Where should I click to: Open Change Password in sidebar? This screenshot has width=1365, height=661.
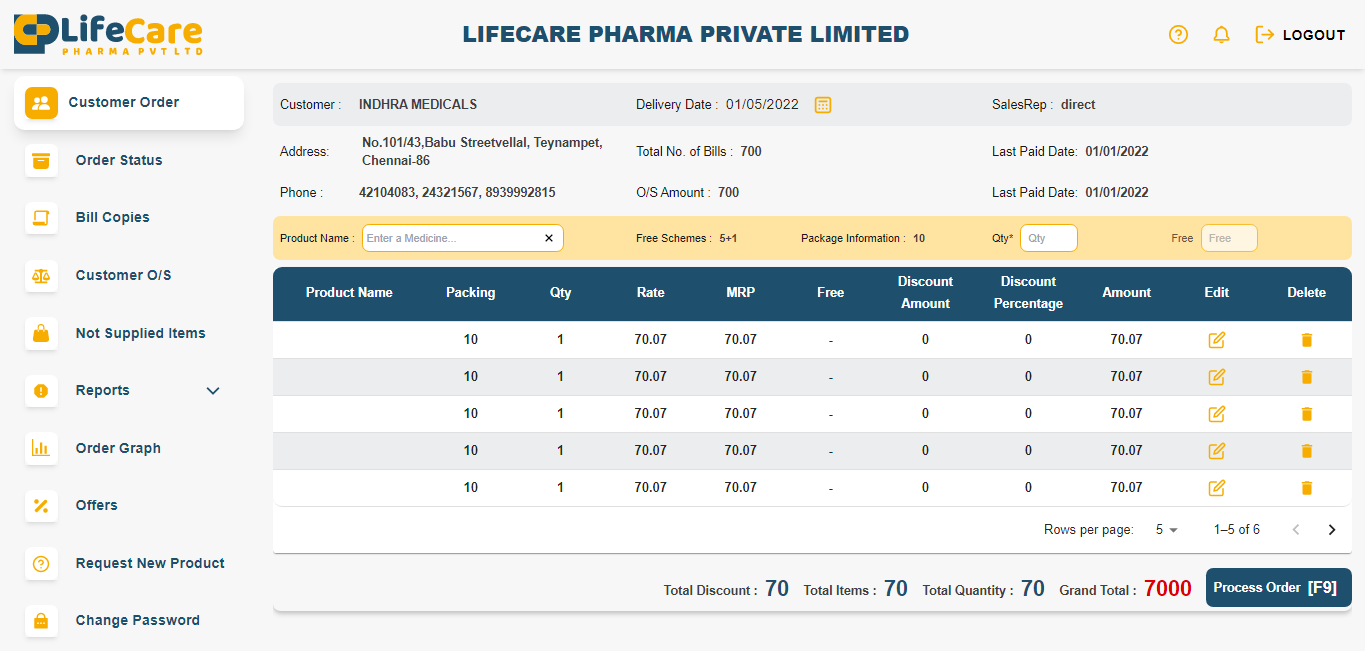pyautogui.click(x=129, y=620)
